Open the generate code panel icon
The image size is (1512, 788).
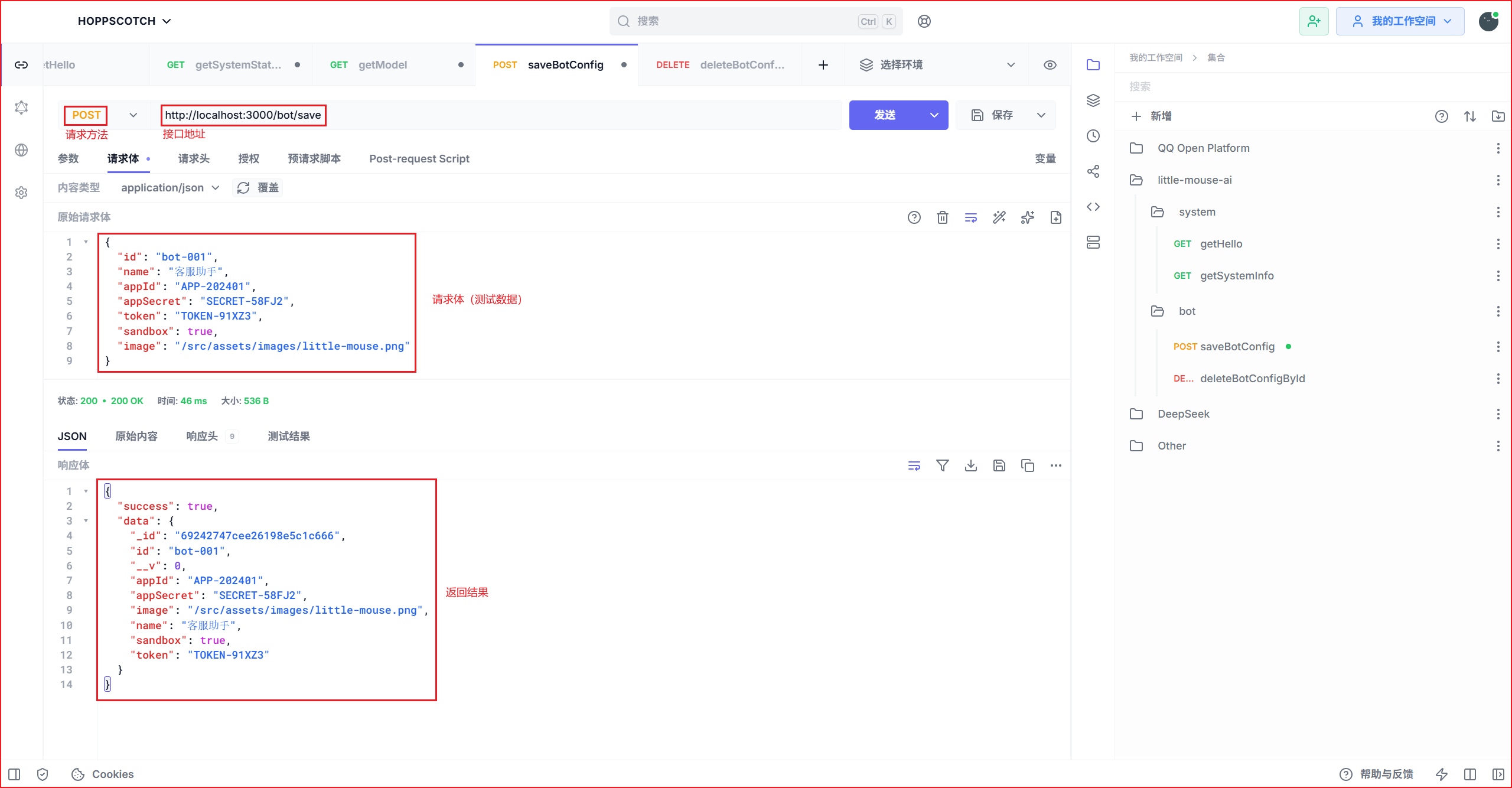tap(1093, 207)
